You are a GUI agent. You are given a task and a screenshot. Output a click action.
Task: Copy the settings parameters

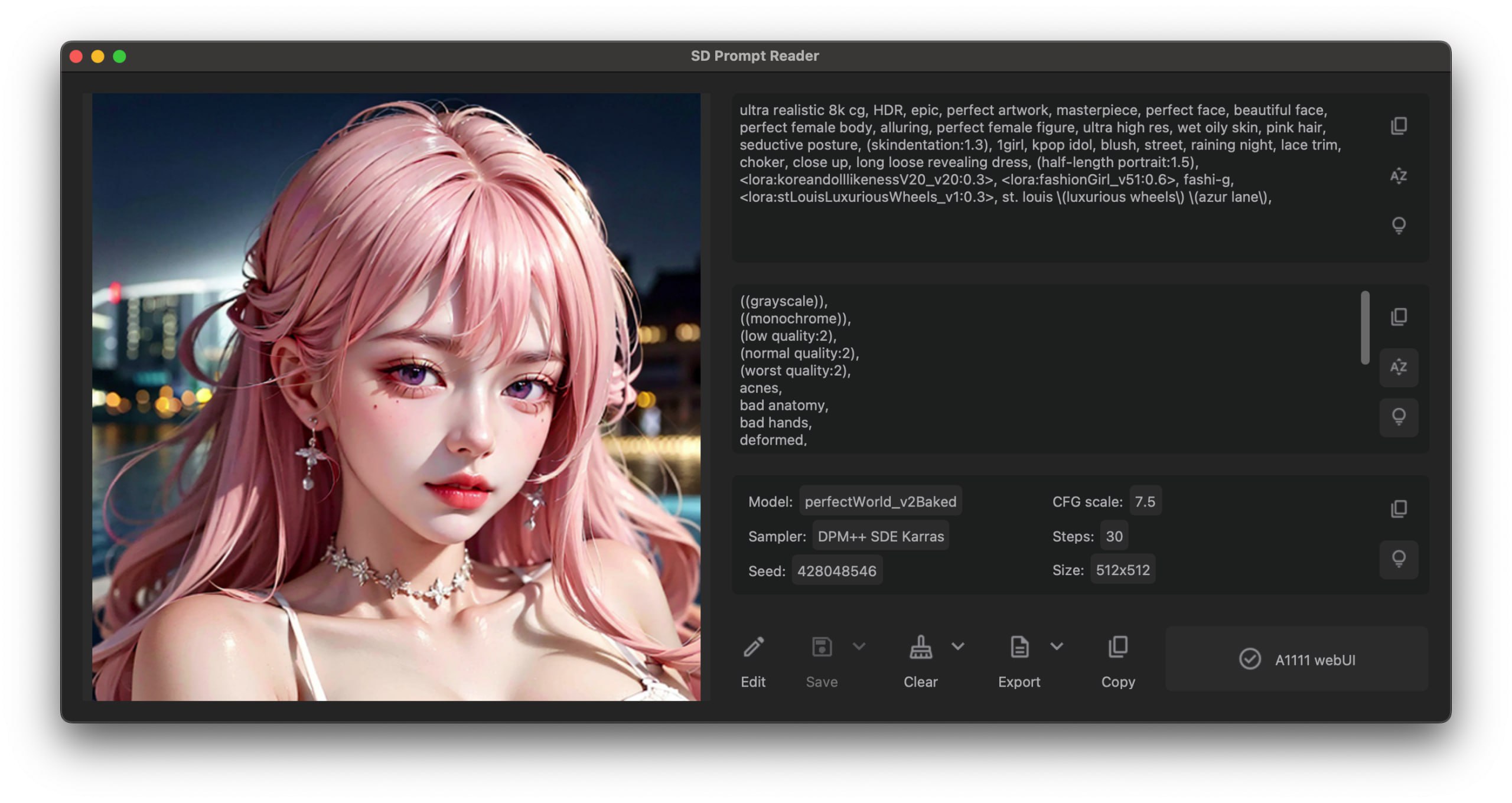(x=1398, y=508)
